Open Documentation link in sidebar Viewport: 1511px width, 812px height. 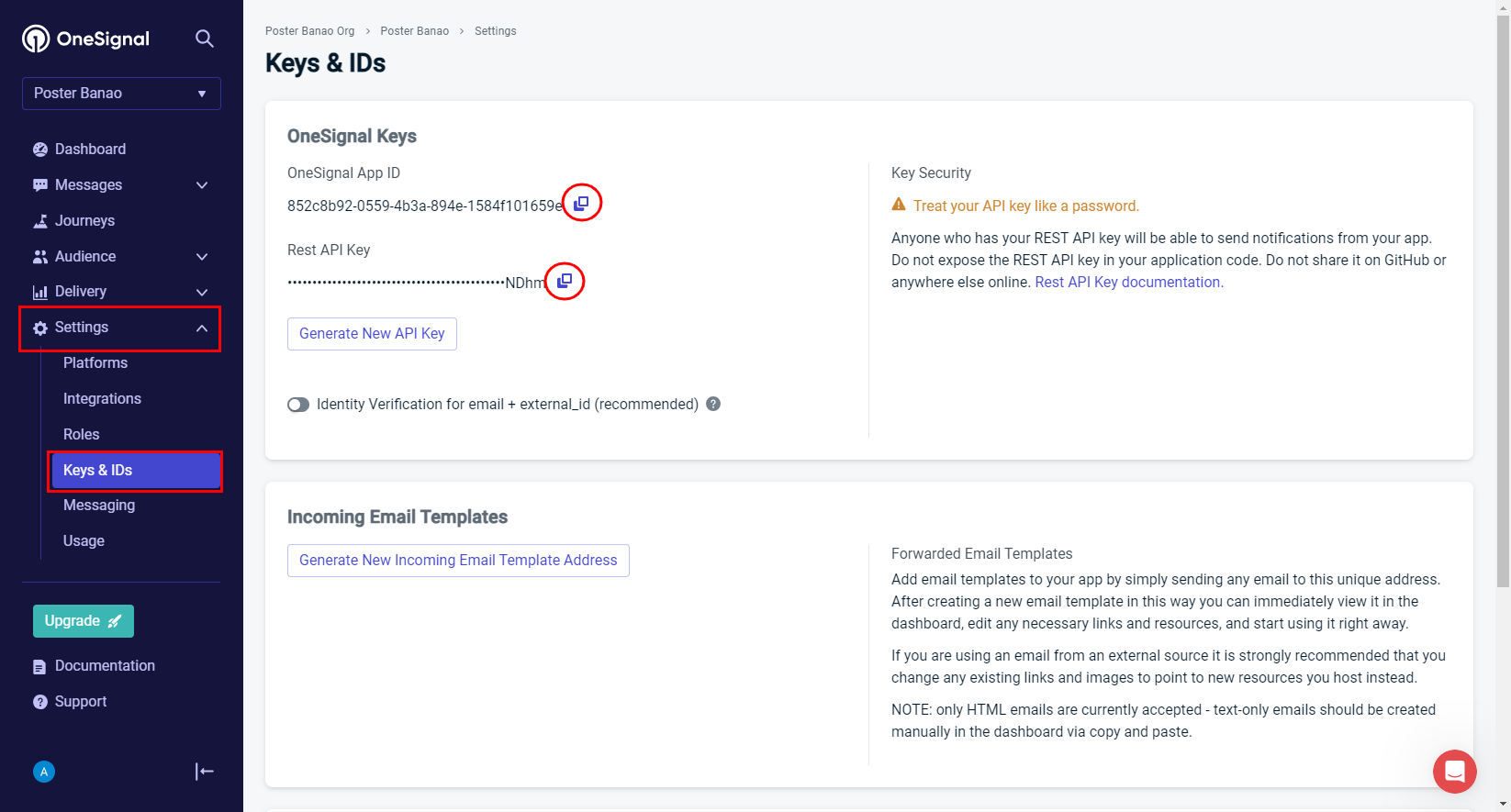click(x=105, y=665)
